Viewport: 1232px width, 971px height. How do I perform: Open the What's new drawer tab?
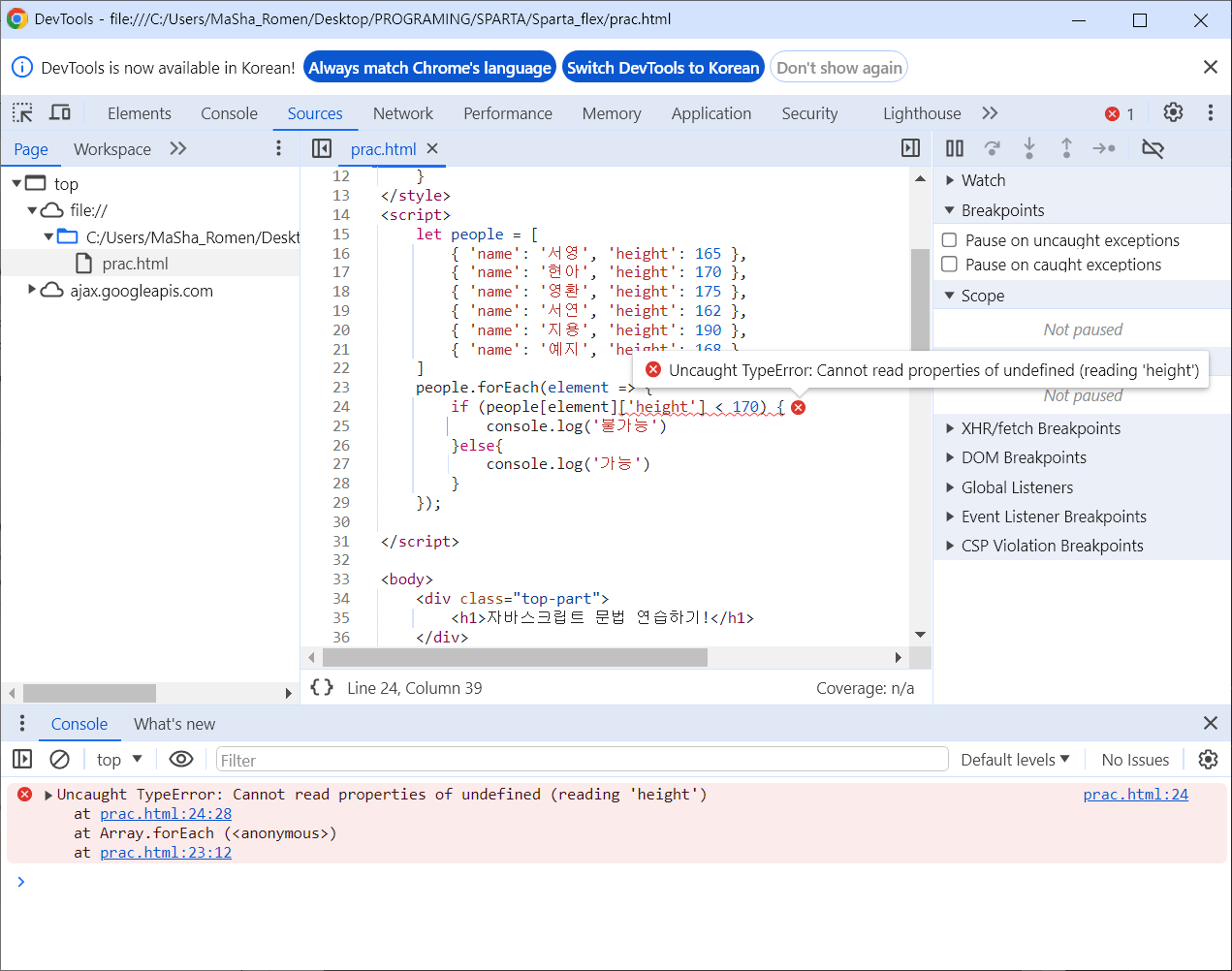coord(174,724)
